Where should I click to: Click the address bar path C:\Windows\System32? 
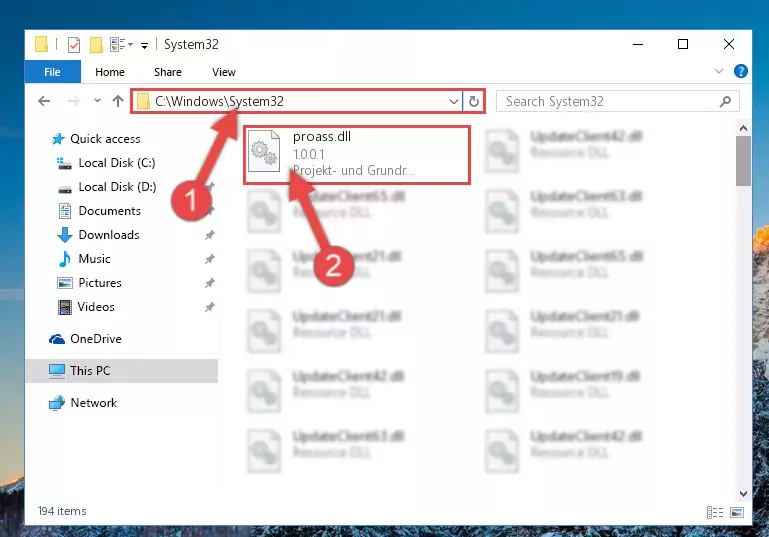[x=219, y=101]
